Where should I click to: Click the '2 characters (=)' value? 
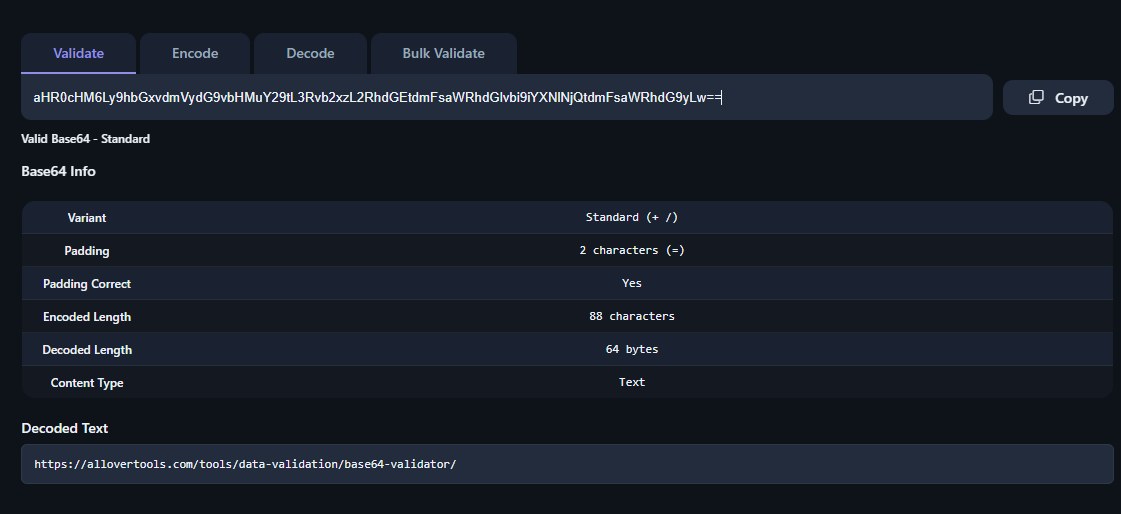point(632,250)
